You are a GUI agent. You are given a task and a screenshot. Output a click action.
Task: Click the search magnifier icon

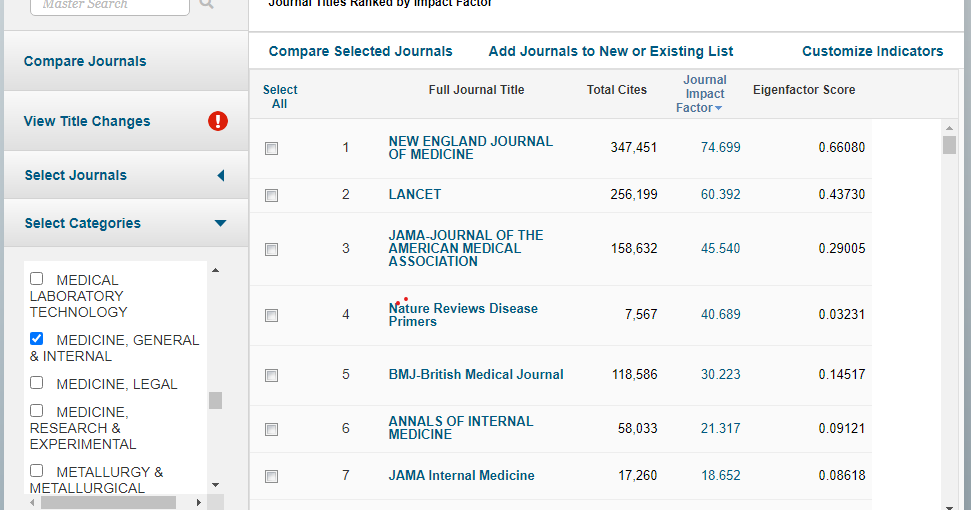(x=207, y=4)
